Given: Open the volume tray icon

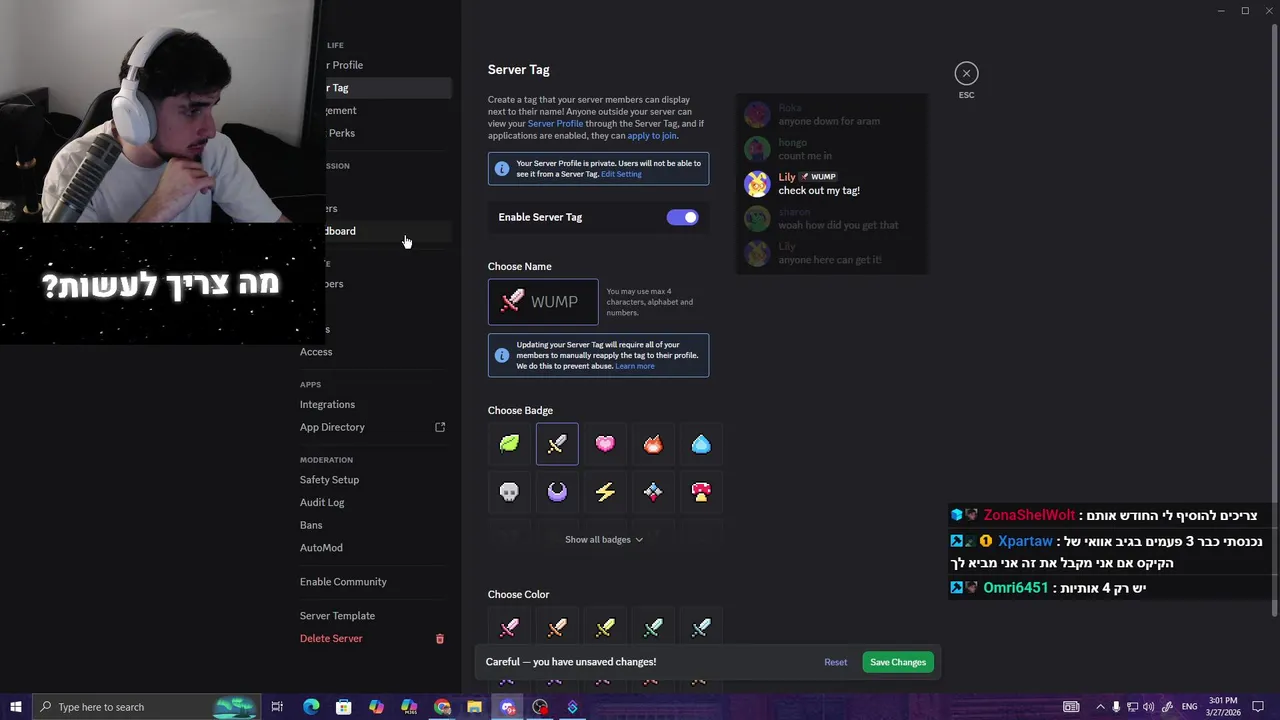Looking at the screenshot, I should [x=1148, y=707].
